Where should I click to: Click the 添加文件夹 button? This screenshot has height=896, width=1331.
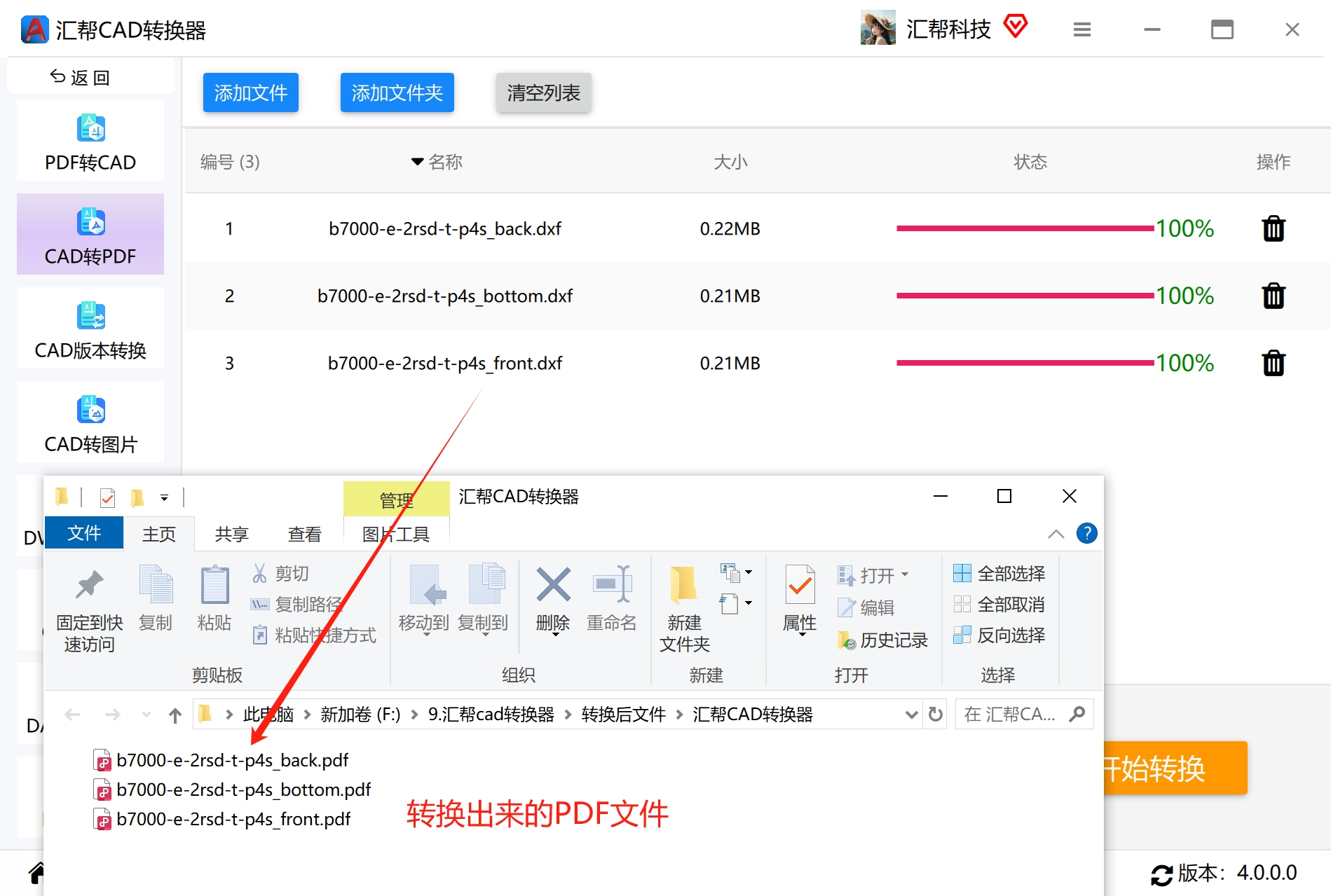pos(397,92)
